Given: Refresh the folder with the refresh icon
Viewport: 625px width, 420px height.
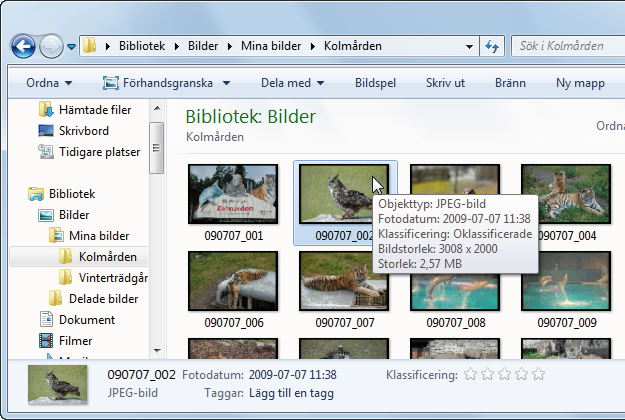Looking at the screenshot, I should [492, 47].
